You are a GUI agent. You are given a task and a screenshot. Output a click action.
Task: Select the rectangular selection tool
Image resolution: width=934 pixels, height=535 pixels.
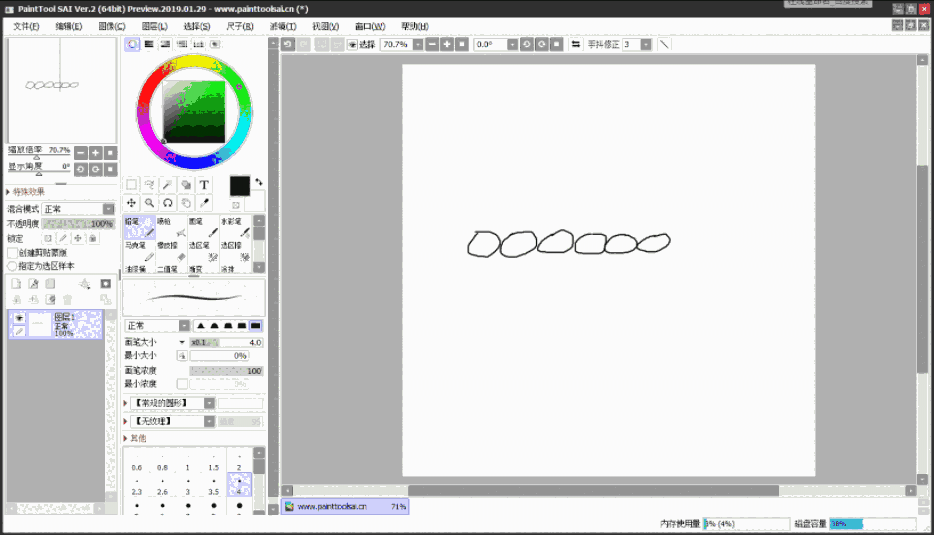pos(131,185)
